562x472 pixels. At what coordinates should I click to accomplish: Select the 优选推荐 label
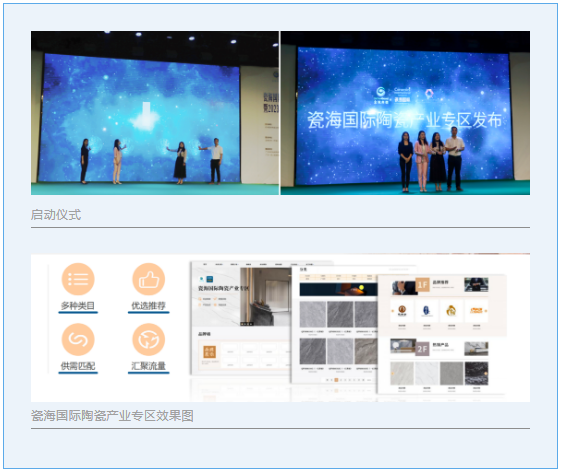coord(148,306)
